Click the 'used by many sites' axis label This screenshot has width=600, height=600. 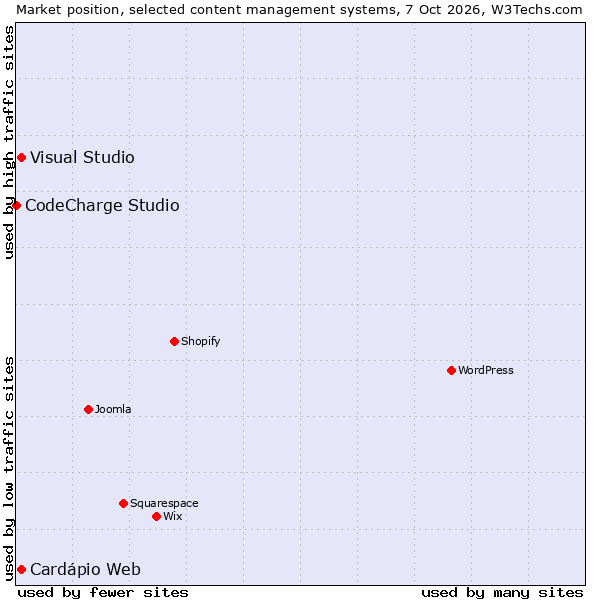click(503, 593)
